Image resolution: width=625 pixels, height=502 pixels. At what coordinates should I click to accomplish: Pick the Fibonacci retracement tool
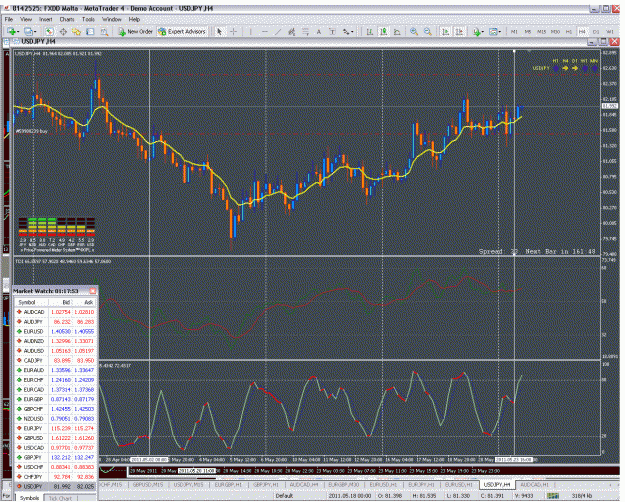[x=305, y=31]
